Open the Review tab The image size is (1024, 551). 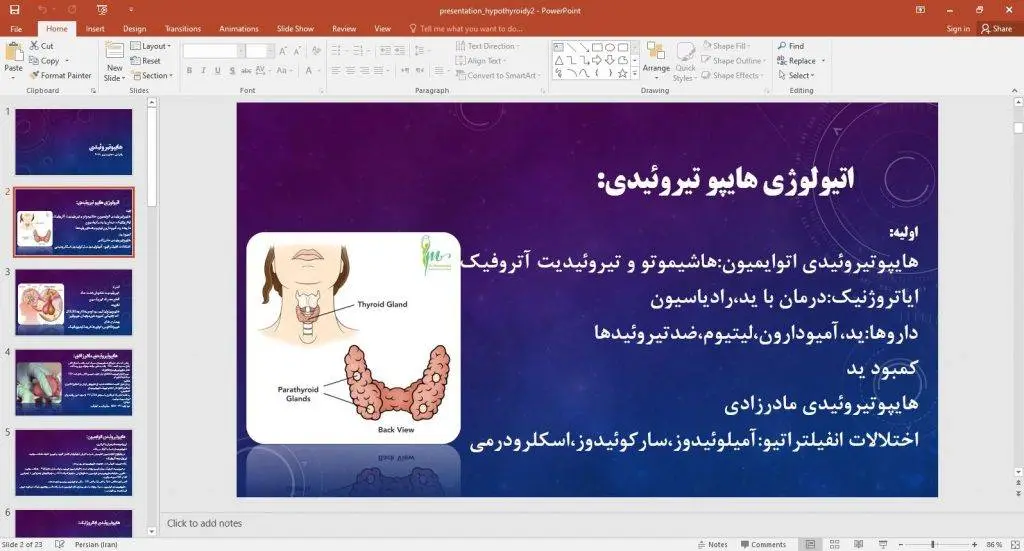click(344, 29)
